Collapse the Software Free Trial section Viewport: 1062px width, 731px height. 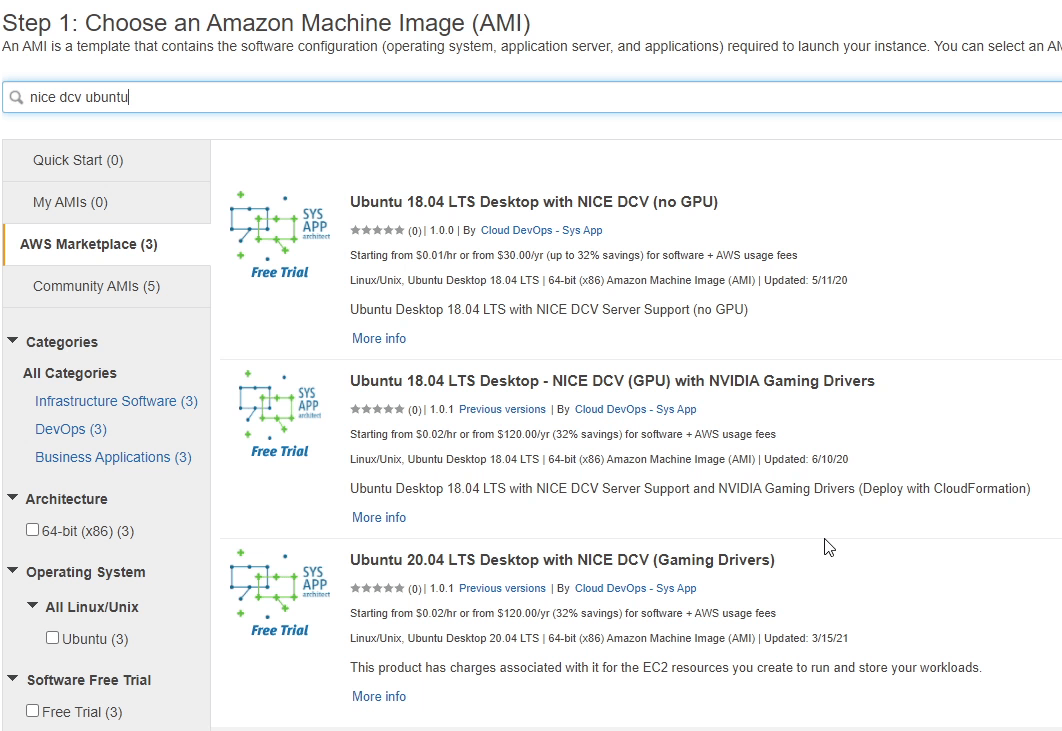(14, 679)
